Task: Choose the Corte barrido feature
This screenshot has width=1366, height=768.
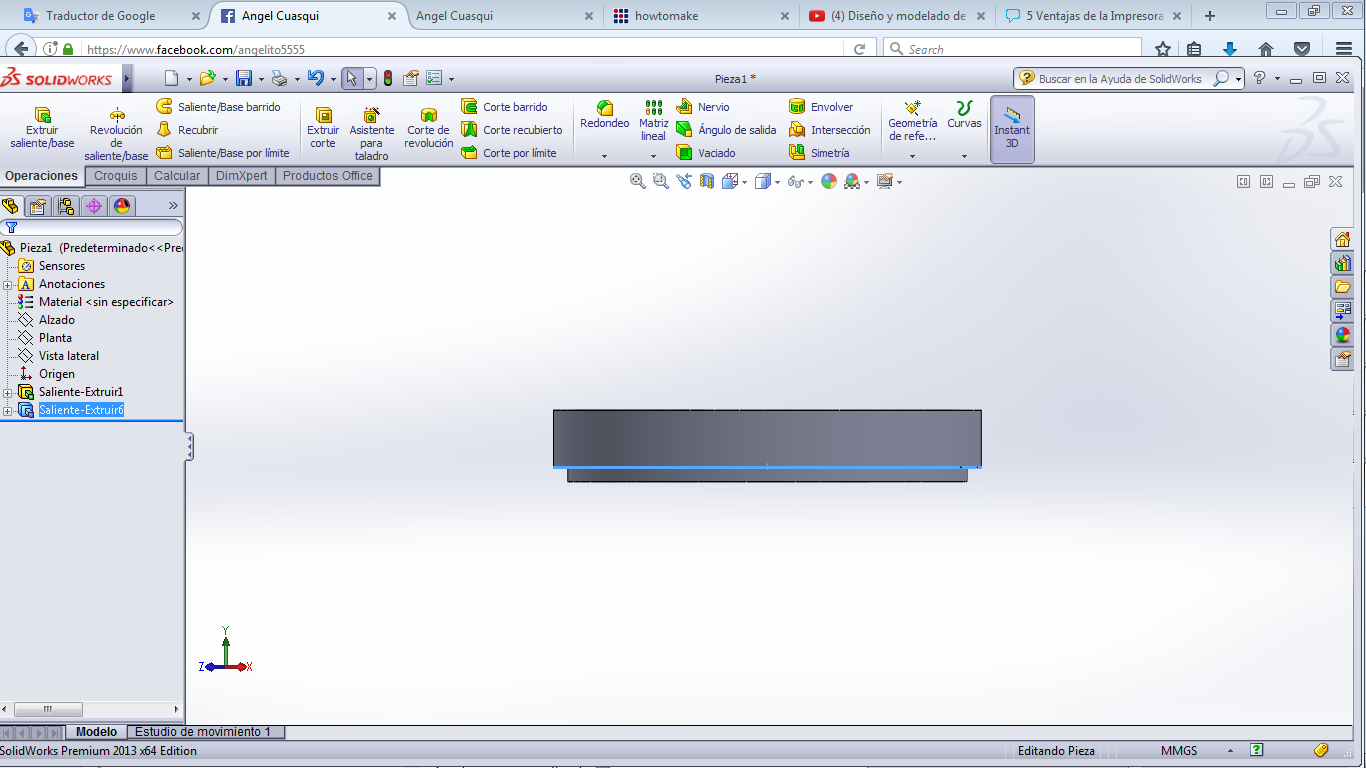Action: tap(504, 107)
